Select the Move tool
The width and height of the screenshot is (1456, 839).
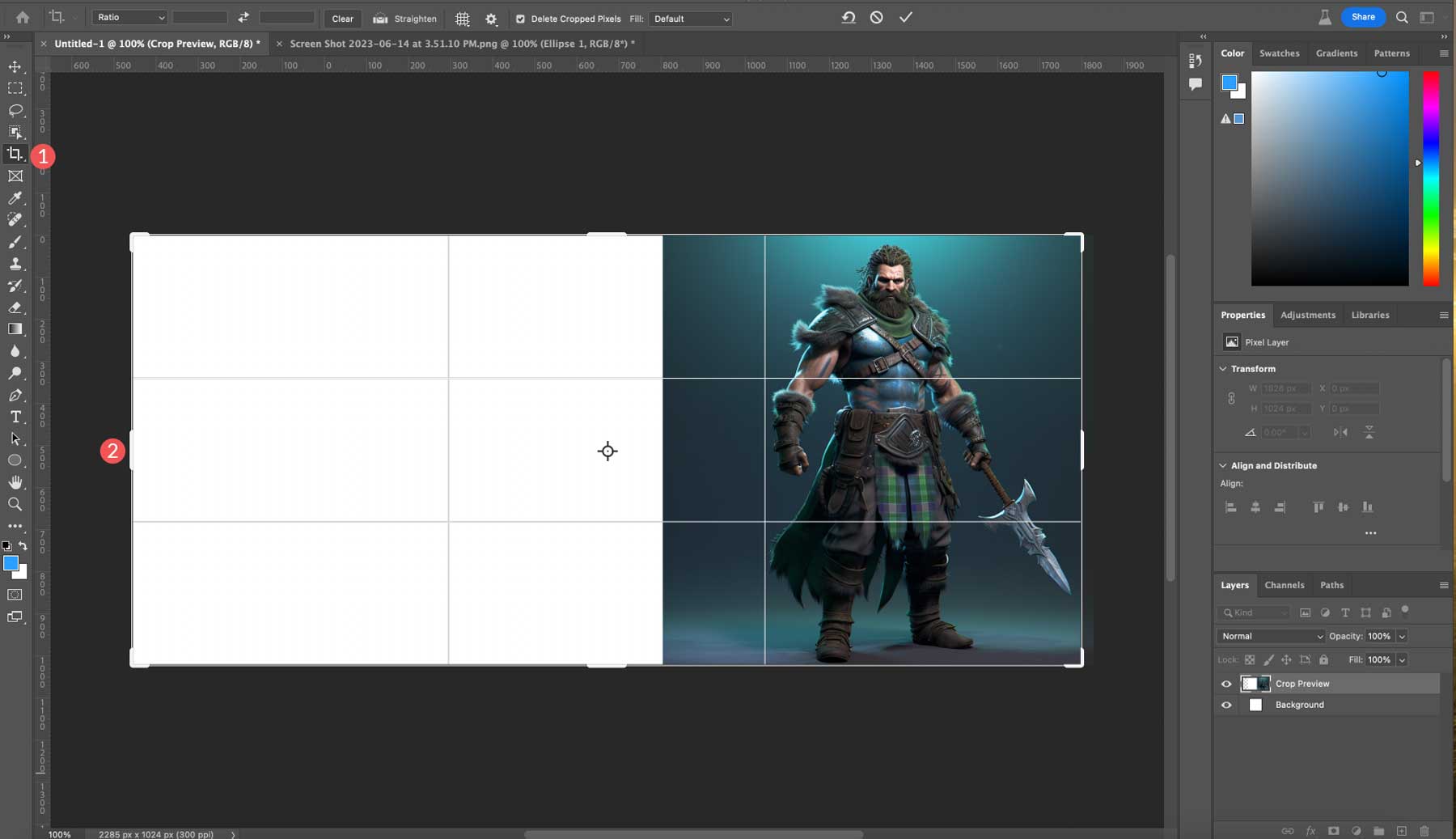click(x=15, y=67)
